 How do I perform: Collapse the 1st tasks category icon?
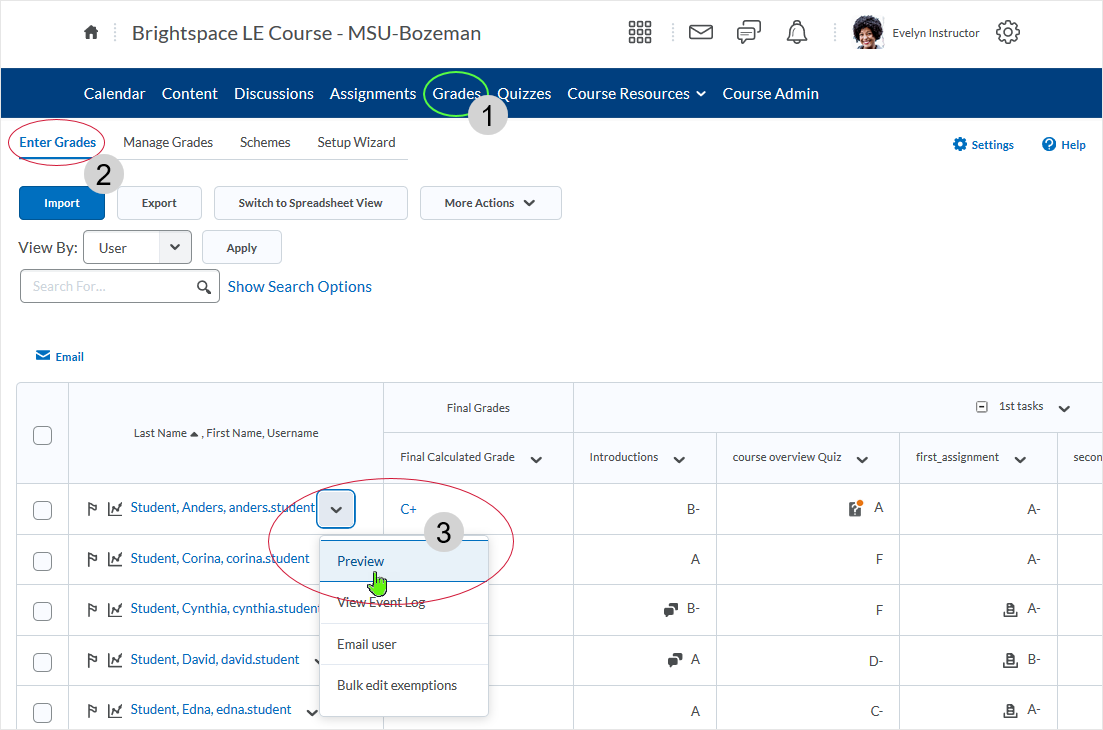[982, 406]
